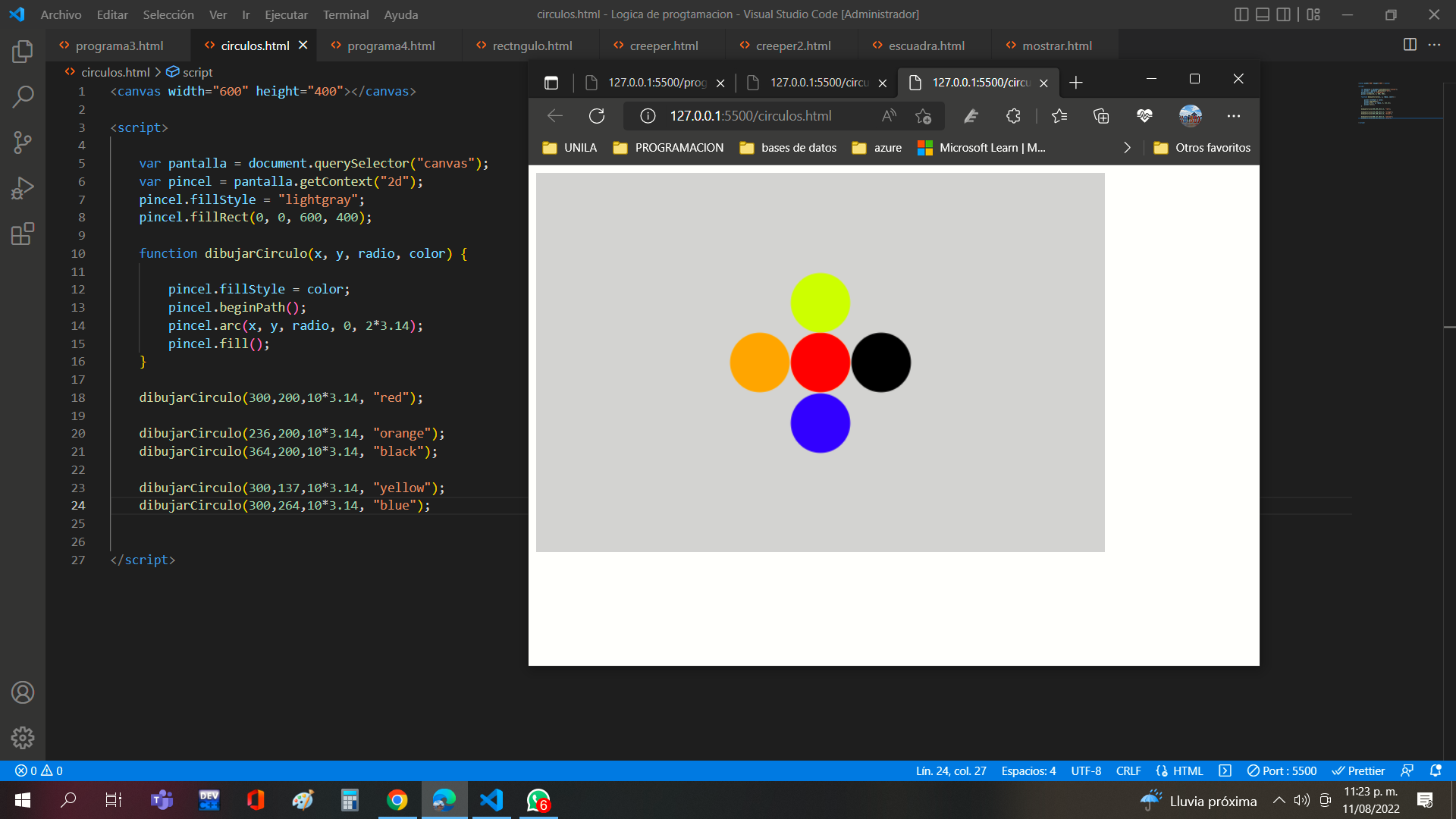
Task: Open WhatsApp from the taskbar
Action: (x=538, y=800)
